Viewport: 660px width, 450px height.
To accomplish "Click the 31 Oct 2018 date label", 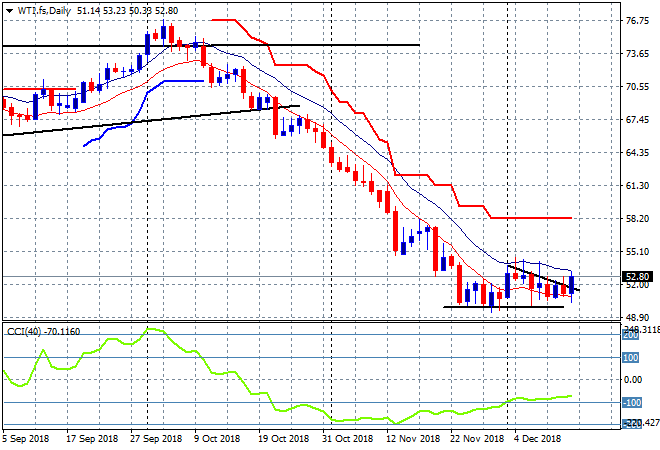I will [347, 439].
